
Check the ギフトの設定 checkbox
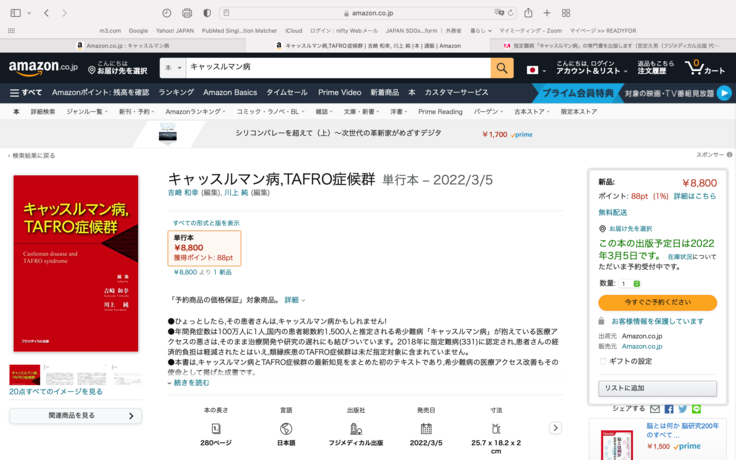tap(602, 361)
